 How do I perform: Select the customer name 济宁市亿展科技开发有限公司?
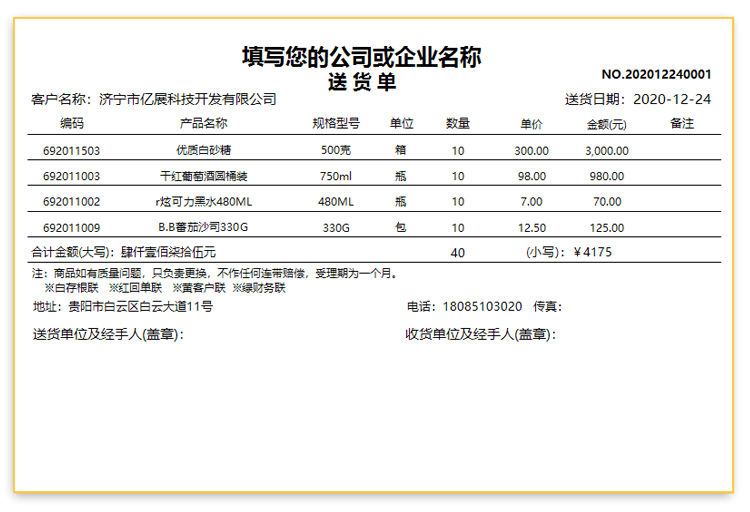tap(188, 99)
